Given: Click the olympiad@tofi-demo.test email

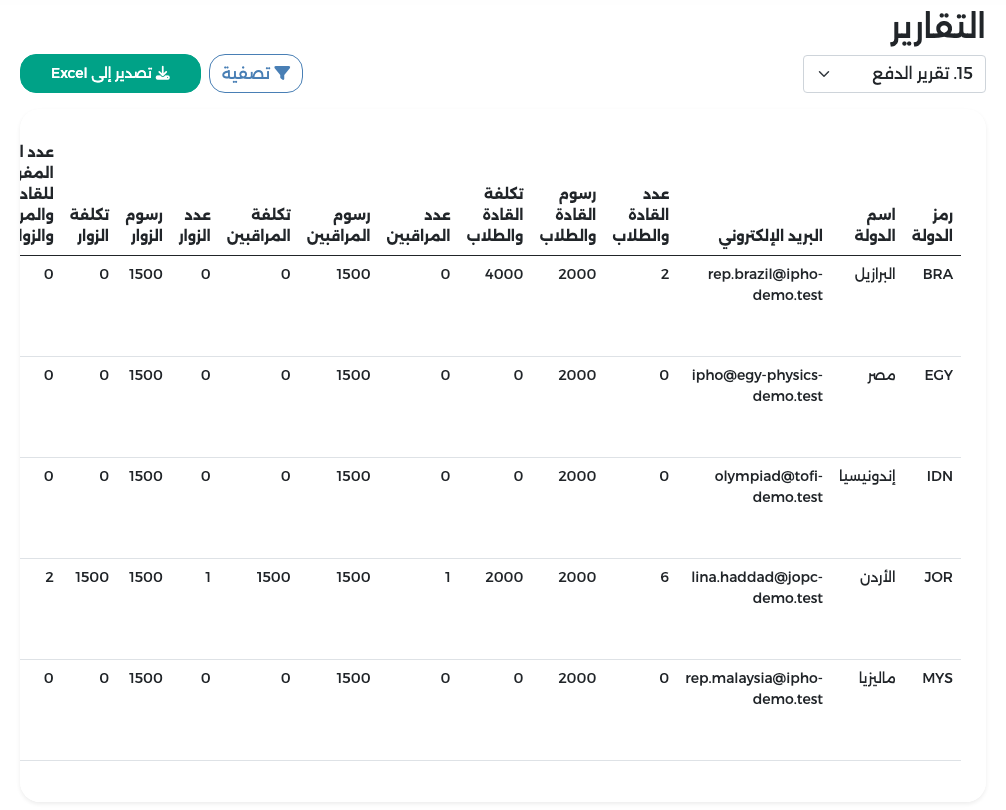Looking at the screenshot, I should click(769, 487).
